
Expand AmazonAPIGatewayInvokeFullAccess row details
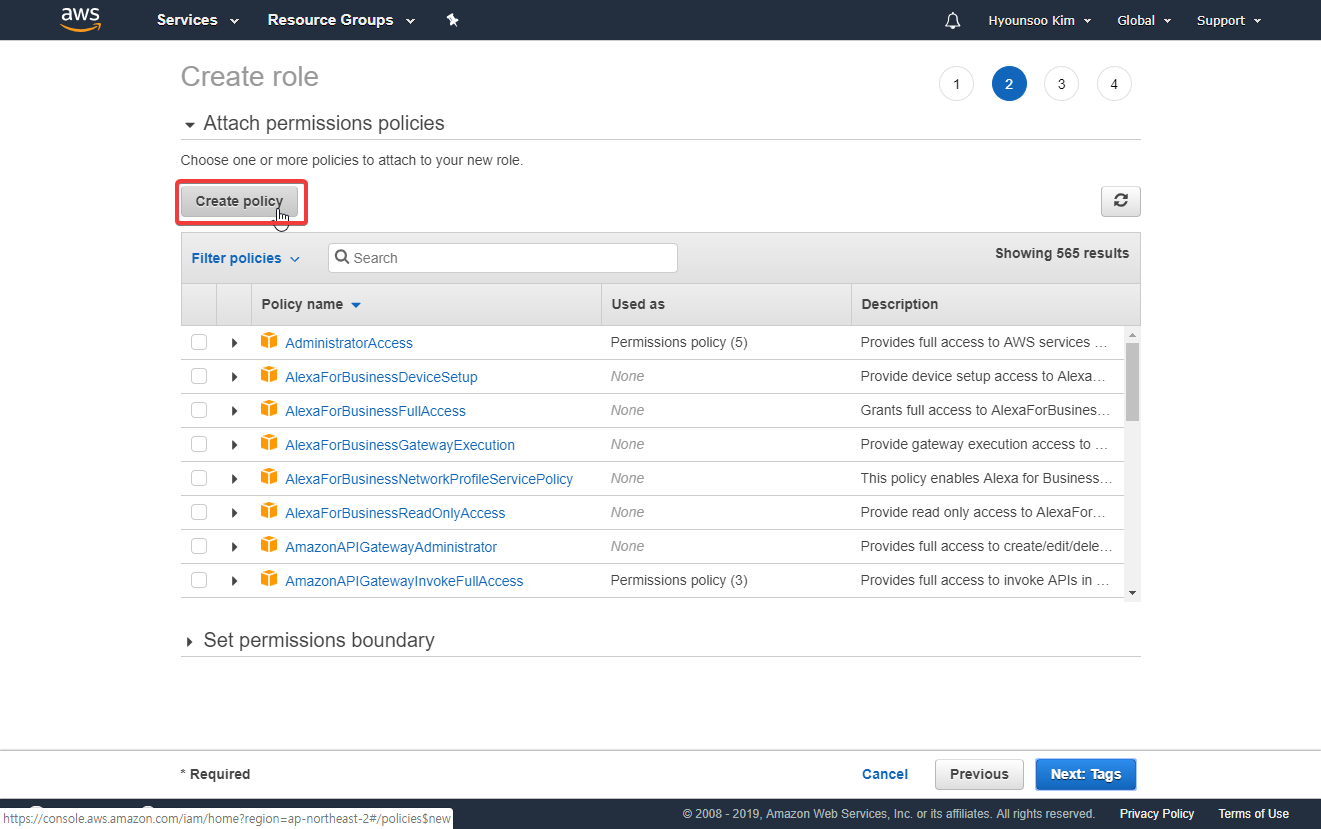tap(234, 581)
